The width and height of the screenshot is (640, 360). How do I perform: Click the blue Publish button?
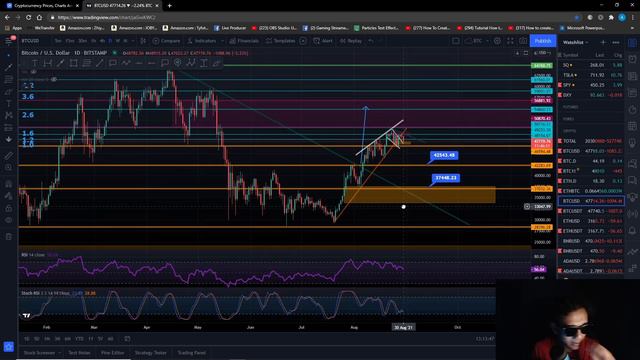(x=543, y=41)
